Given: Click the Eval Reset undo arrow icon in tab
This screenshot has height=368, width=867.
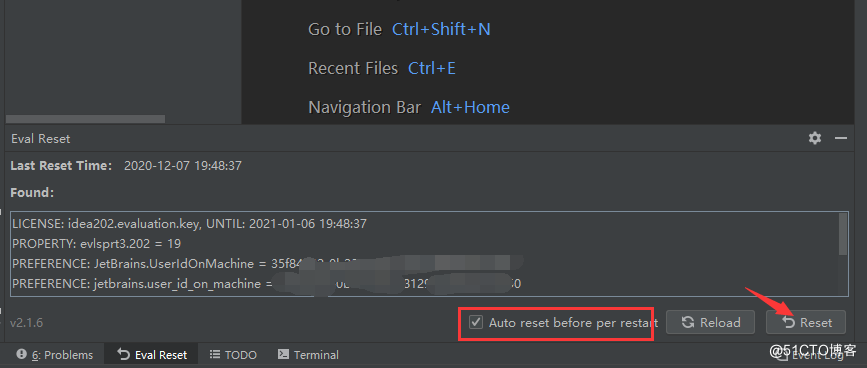Looking at the screenshot, I should [124, 354].
